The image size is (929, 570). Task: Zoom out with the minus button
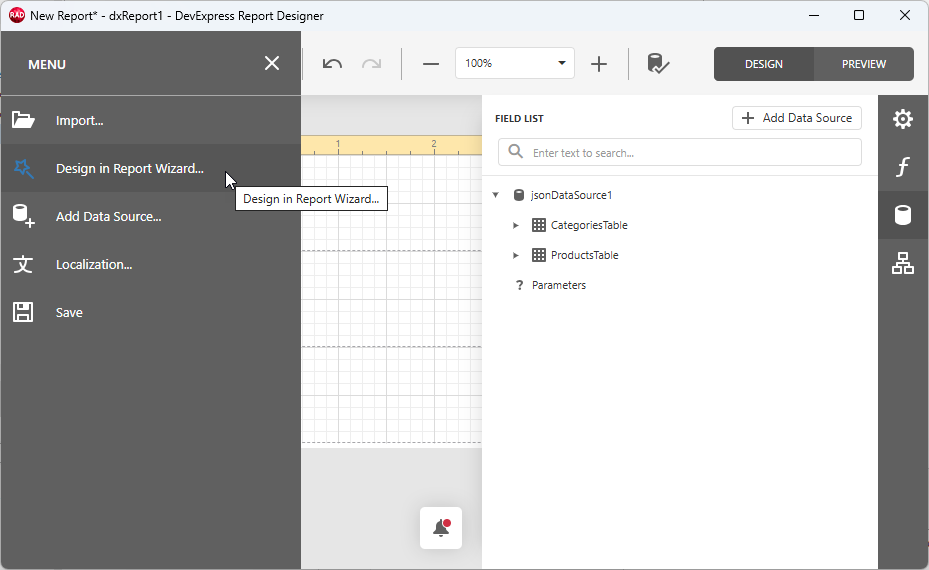click(431, 63)
